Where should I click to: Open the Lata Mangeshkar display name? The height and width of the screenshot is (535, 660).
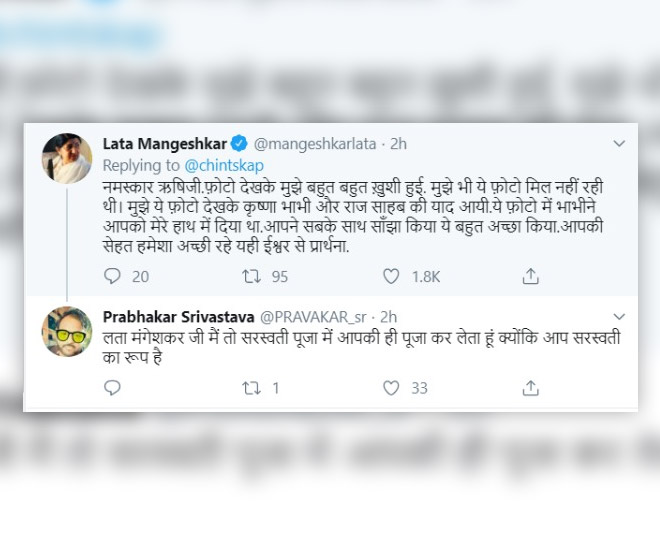tap(165, 144)
